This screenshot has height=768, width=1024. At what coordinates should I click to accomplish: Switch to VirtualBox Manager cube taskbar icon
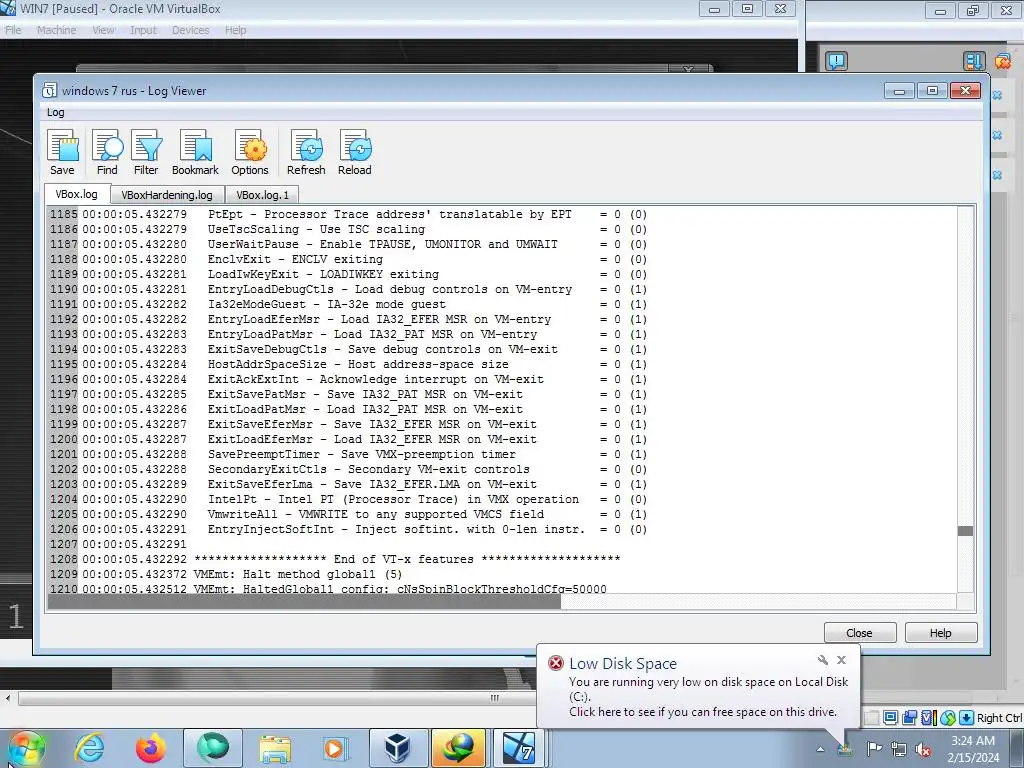point(397,748)
